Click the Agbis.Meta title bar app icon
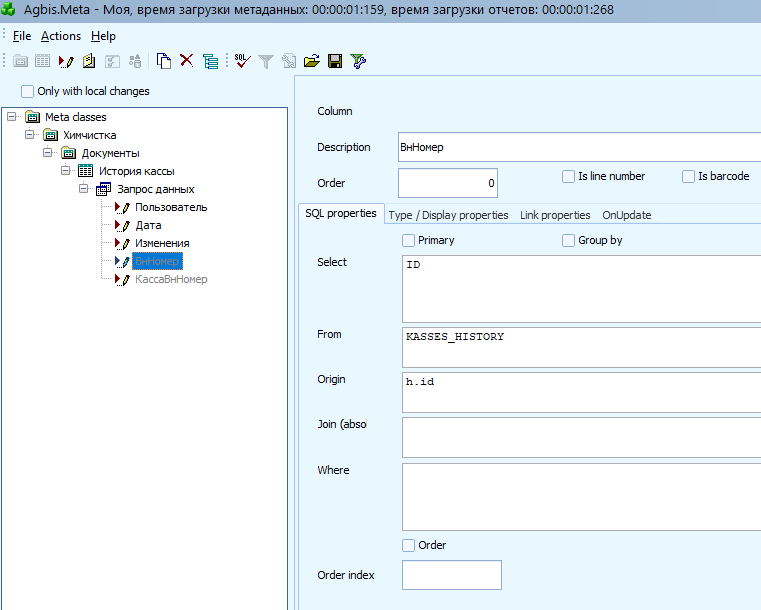The width and height of the screenshot is (761, 610). pyautogui.click(x=9, y=9)
